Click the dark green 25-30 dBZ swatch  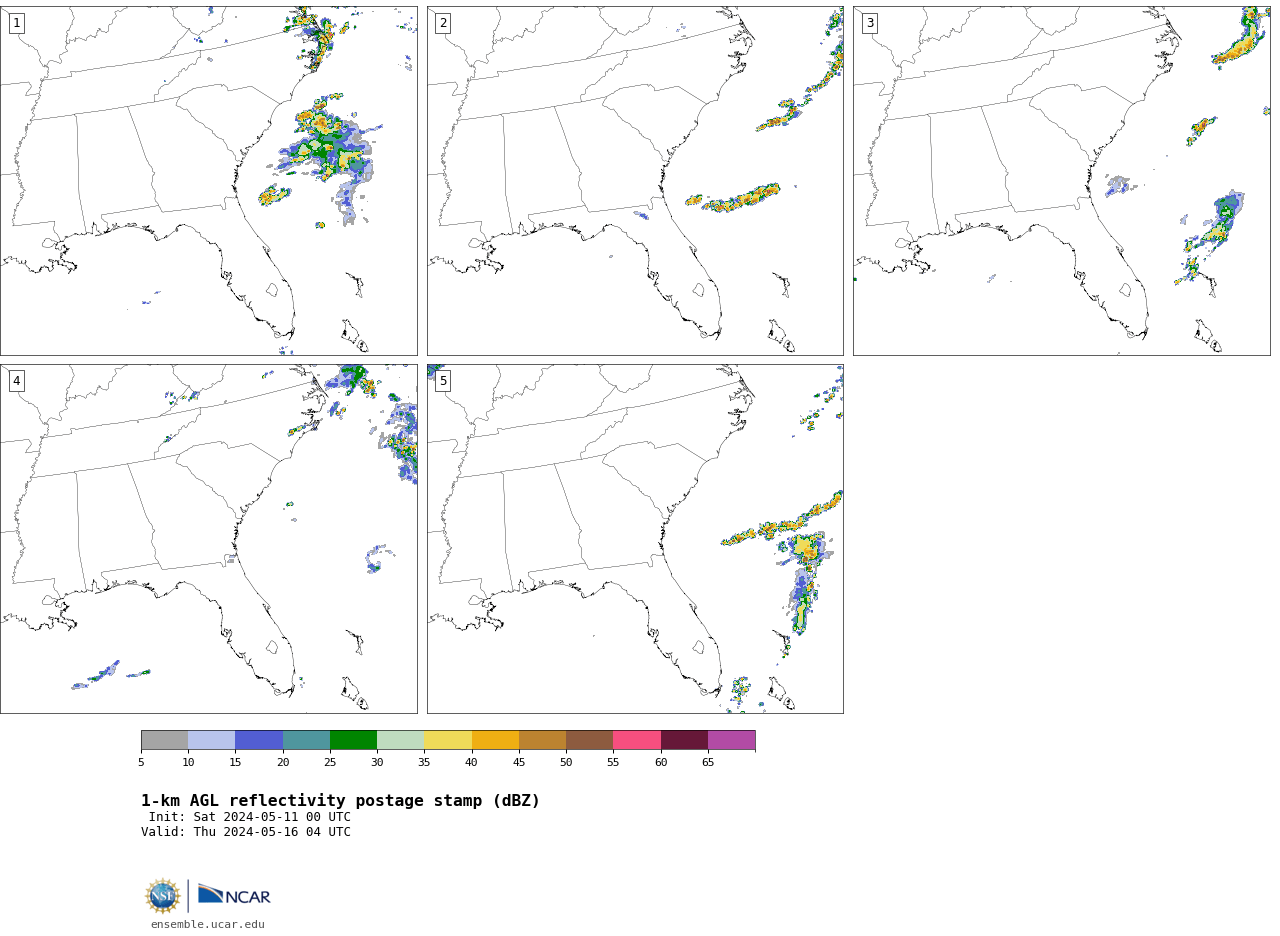coord(353,740)
